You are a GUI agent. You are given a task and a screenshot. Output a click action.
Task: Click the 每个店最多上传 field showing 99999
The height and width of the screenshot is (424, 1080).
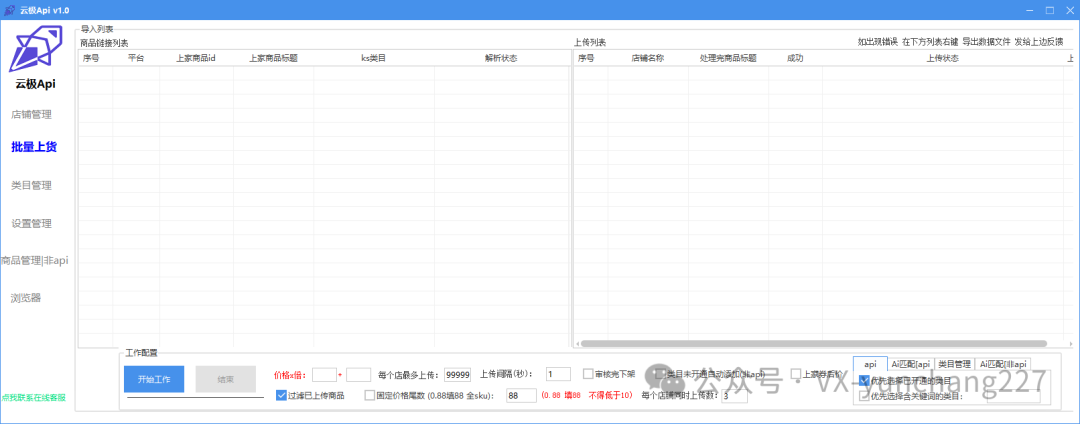click(x=457, y=374)
